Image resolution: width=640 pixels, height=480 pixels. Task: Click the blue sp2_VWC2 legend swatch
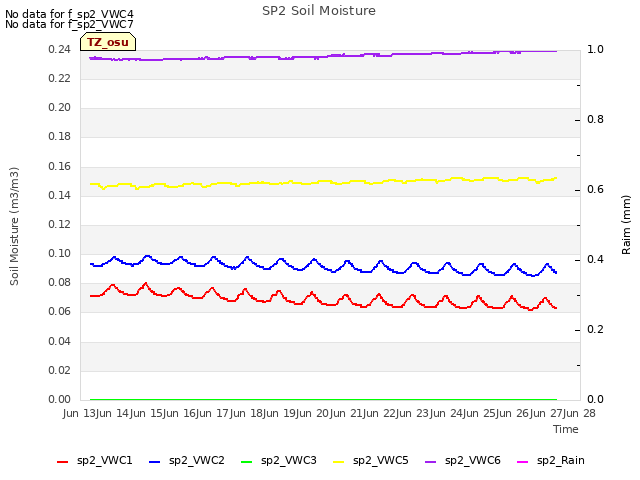[154, 462]
